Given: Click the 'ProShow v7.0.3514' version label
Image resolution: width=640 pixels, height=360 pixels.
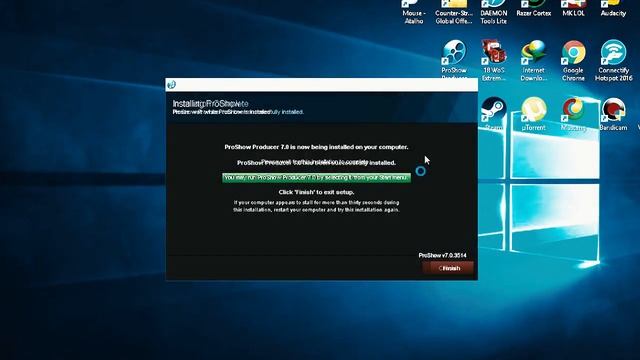Looking at the screenshot, I should pyautogui.click(x=442, y=255).
